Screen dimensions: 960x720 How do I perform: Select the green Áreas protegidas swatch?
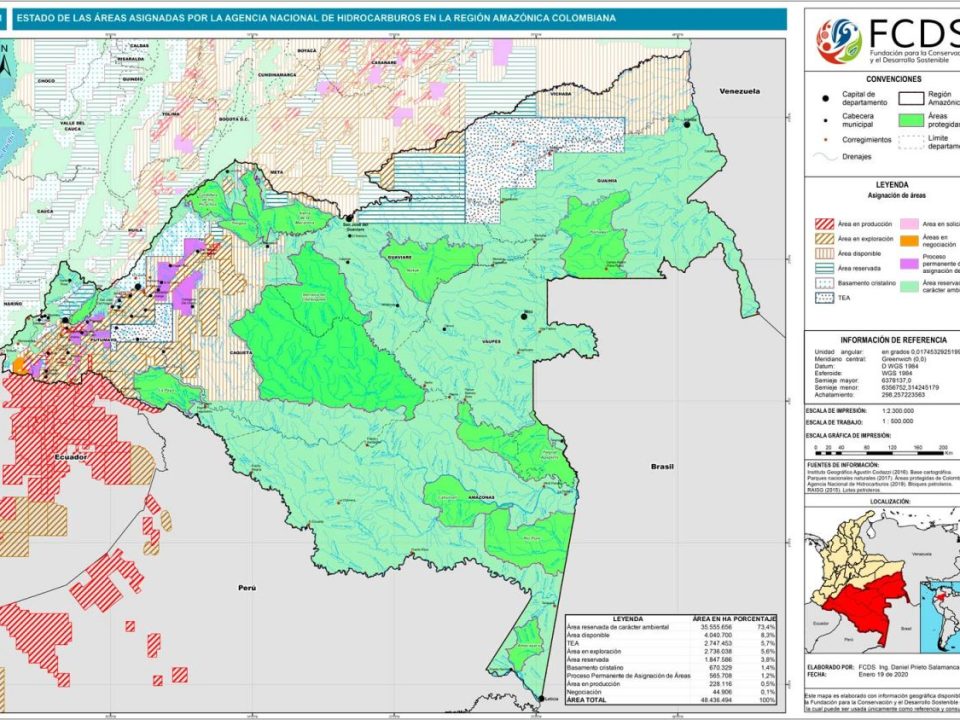click(x=913, y=120)
